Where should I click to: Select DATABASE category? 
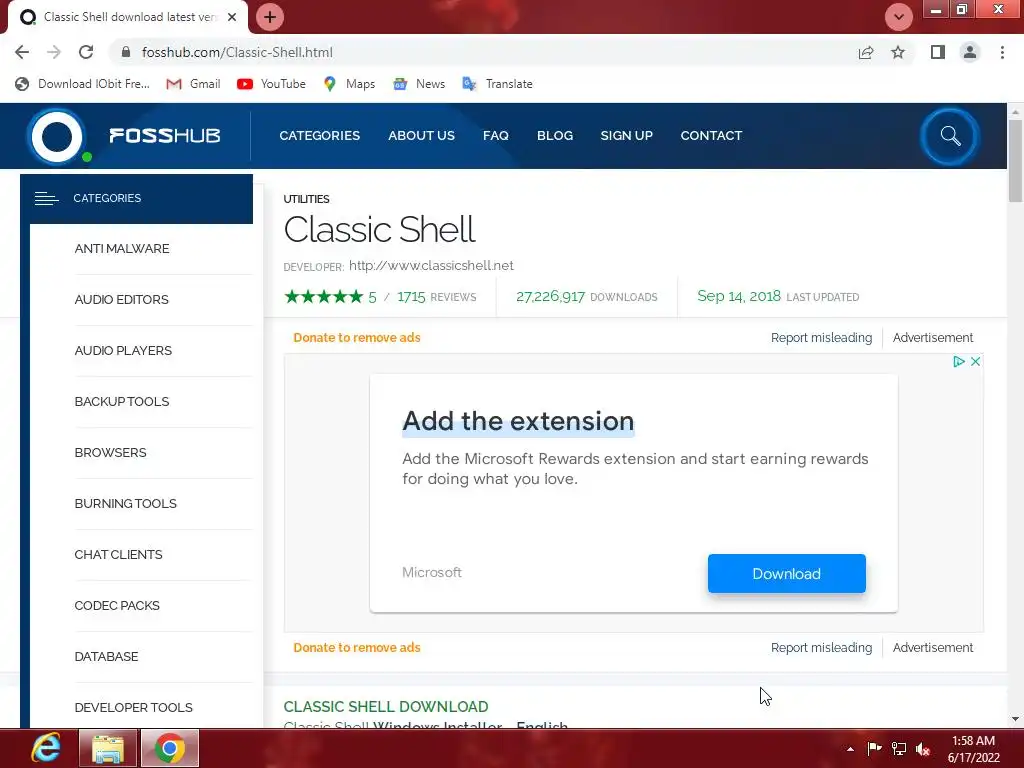(106, 656)
